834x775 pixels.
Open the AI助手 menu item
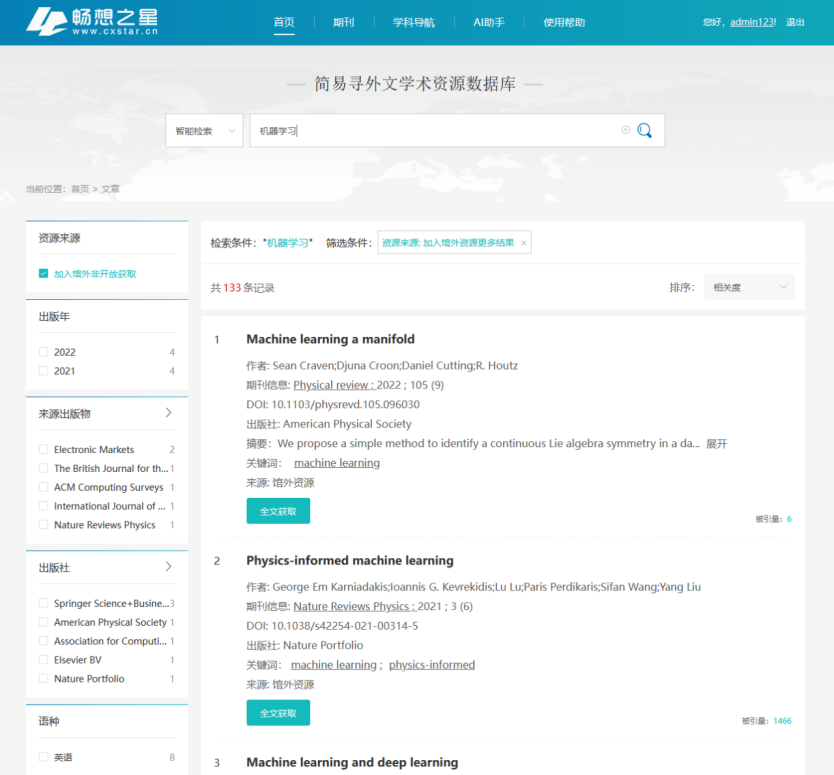click(x=489, y=22)
